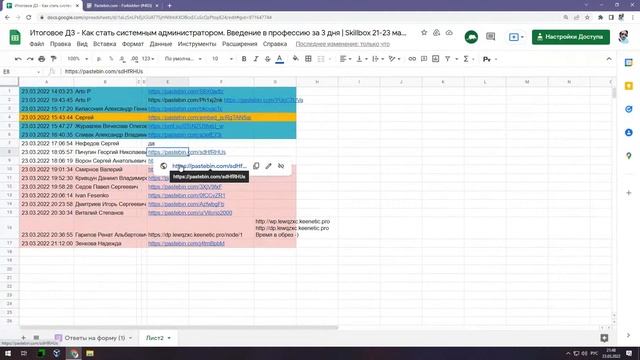The image size is (640, 360).
Task: Switch to Ответы на форму (1) sheet
Action: point(95,338)
